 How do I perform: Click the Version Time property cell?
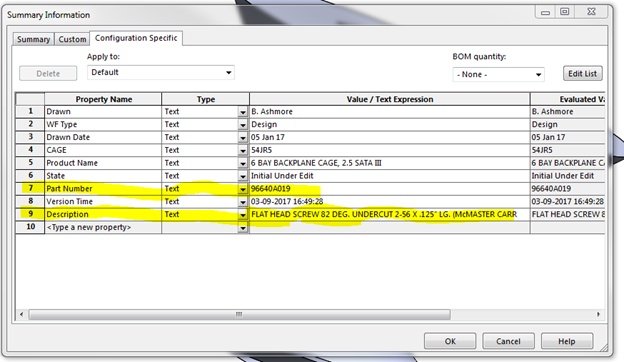[x=103, y=201]
